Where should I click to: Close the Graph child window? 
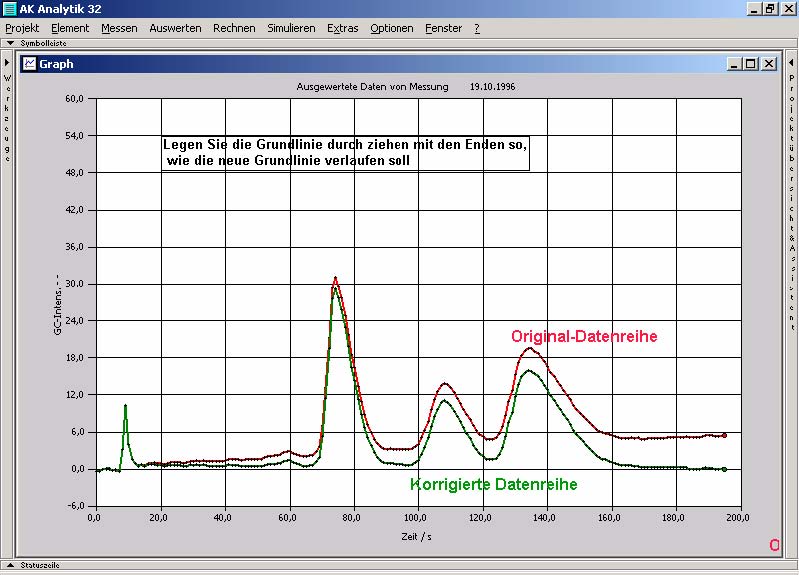tap(769, 63)
